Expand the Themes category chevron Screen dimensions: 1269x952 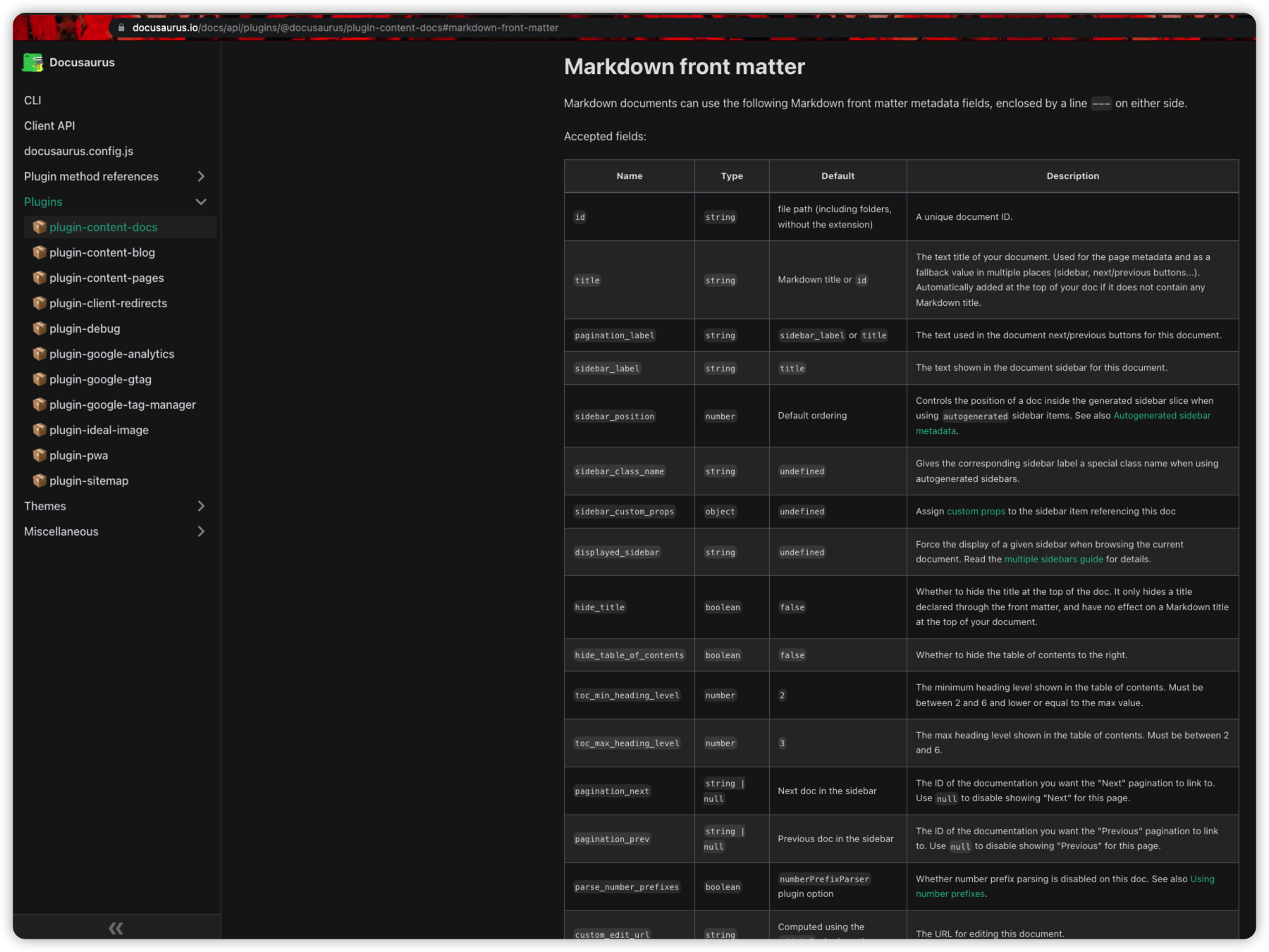[x=201, y=506]
